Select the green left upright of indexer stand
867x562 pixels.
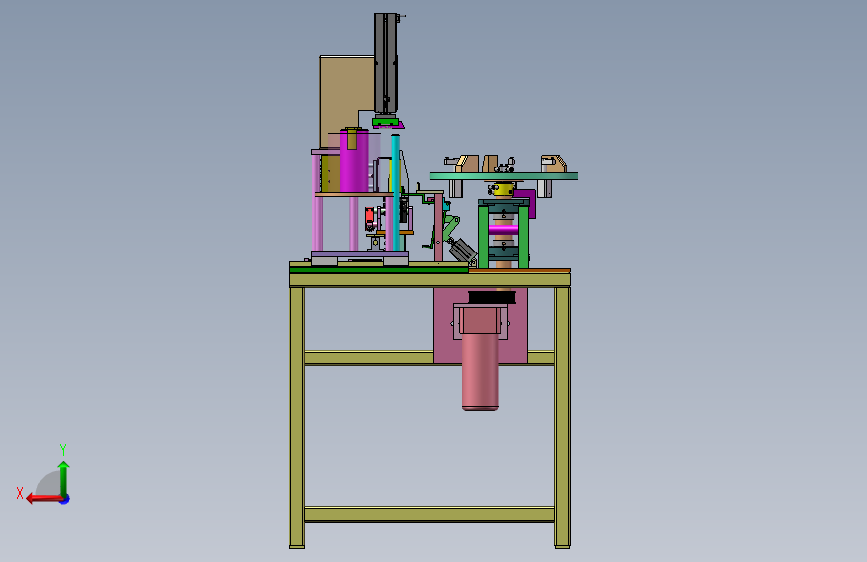tap(483, 236)
